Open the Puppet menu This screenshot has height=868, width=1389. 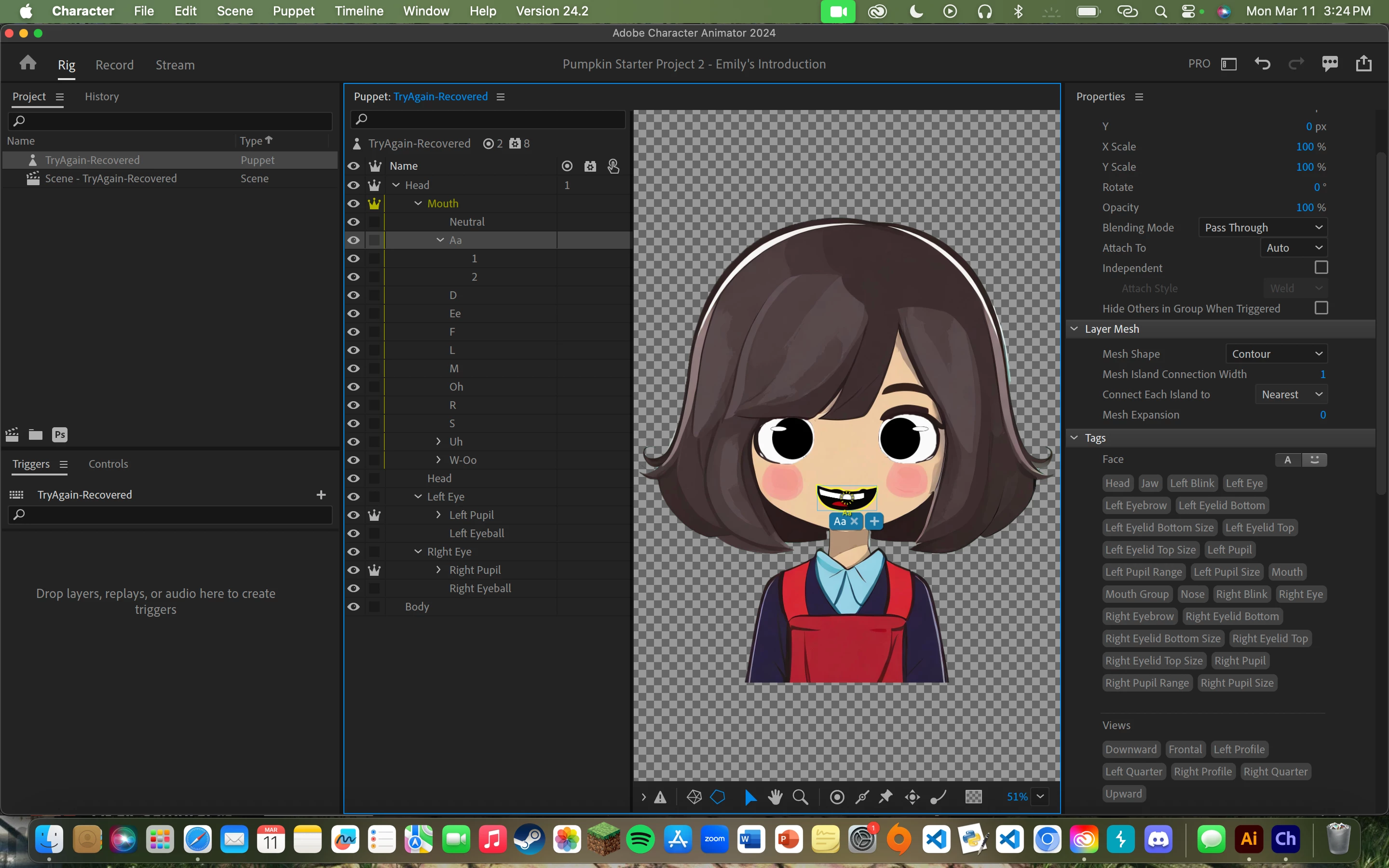pyautogui.click(x=293, y=11)
